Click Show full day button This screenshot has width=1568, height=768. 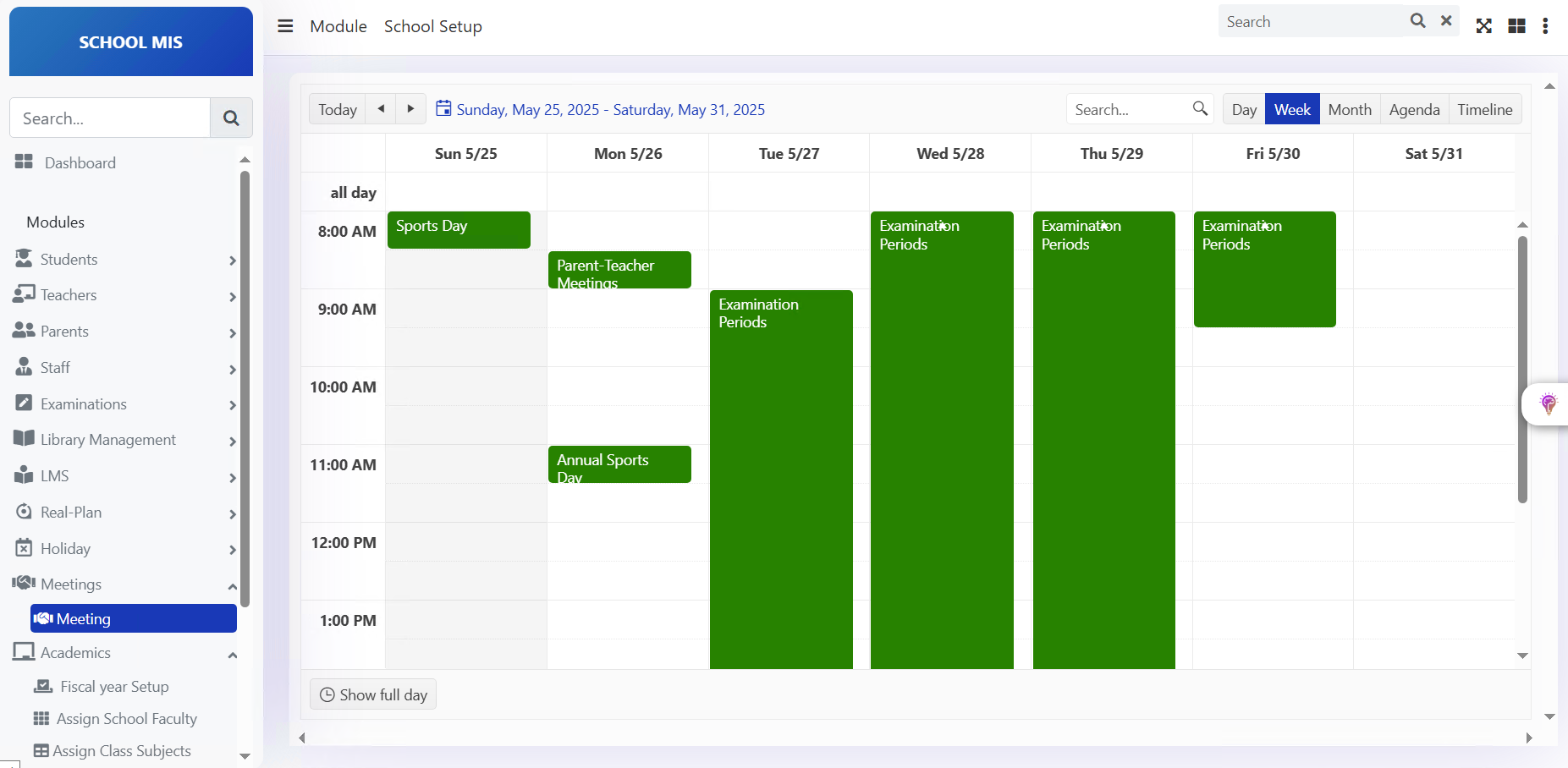point(373,695)
